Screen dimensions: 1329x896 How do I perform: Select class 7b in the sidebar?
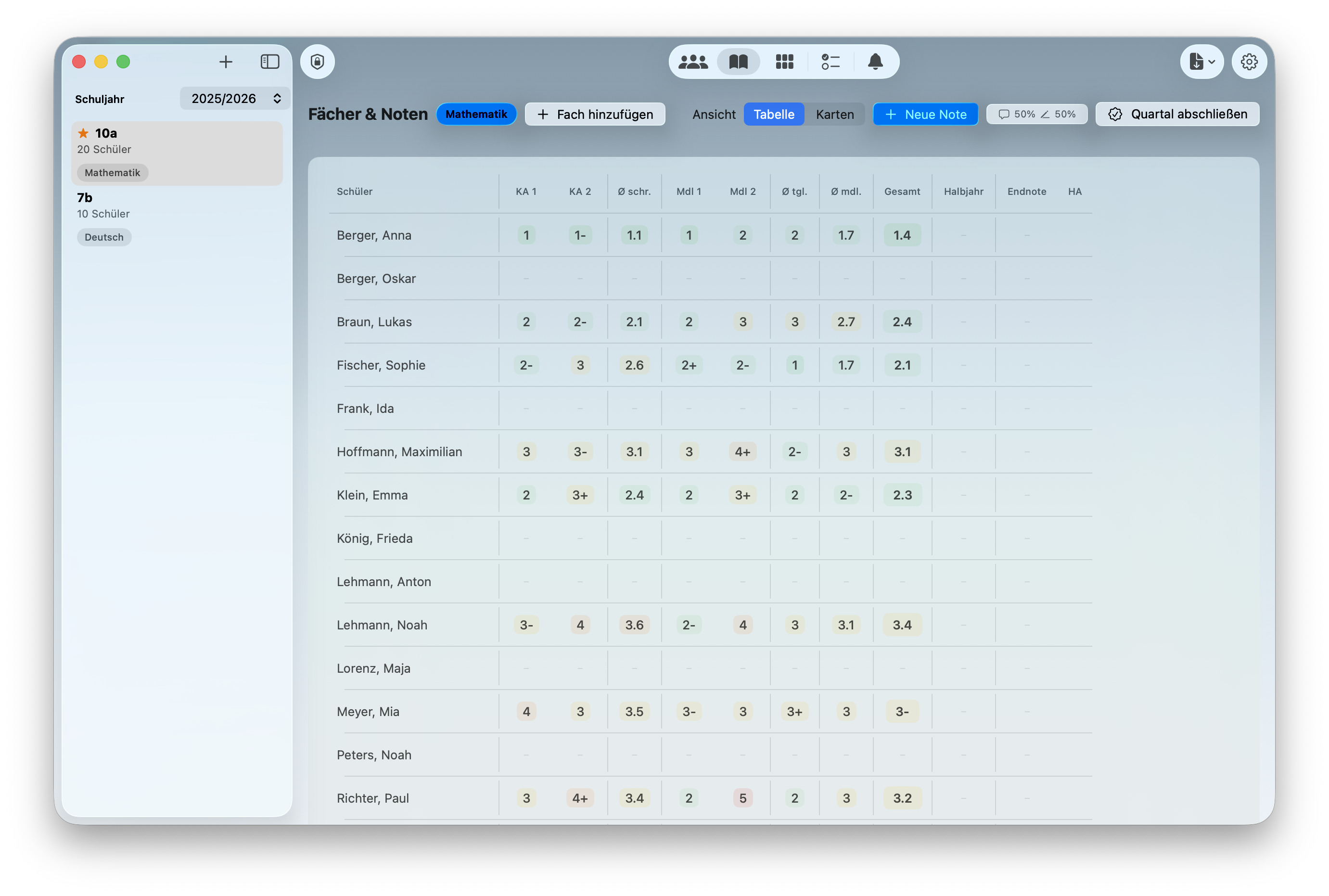[x=176, y=217]
